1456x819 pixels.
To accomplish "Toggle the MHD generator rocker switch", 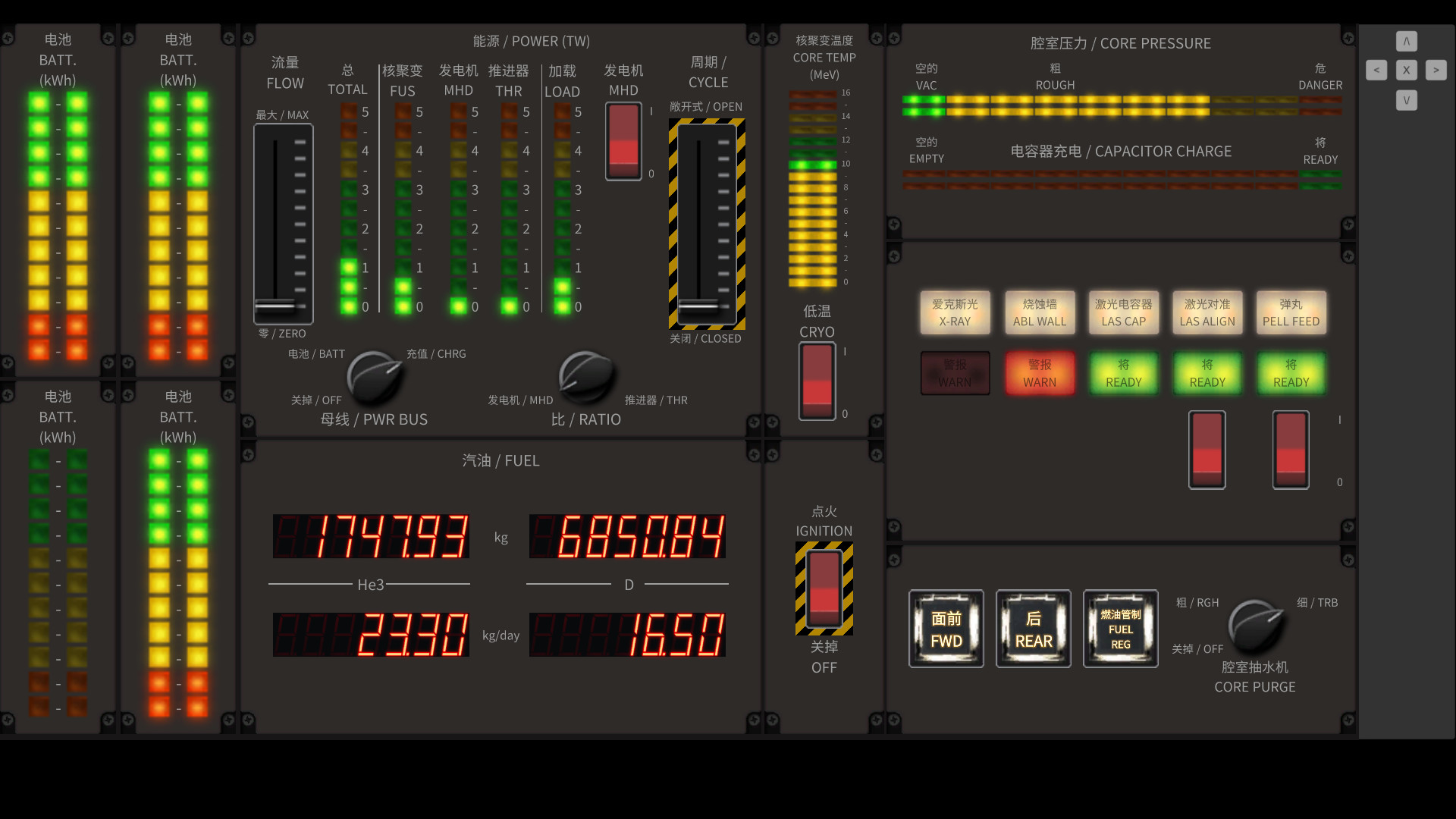I will pos(623,141).
